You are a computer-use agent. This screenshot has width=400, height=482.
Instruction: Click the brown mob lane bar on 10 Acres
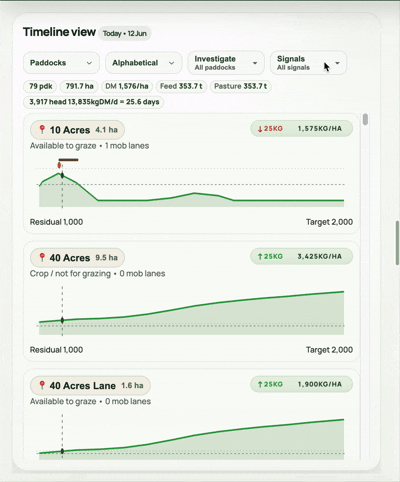[x=69, y=160]
